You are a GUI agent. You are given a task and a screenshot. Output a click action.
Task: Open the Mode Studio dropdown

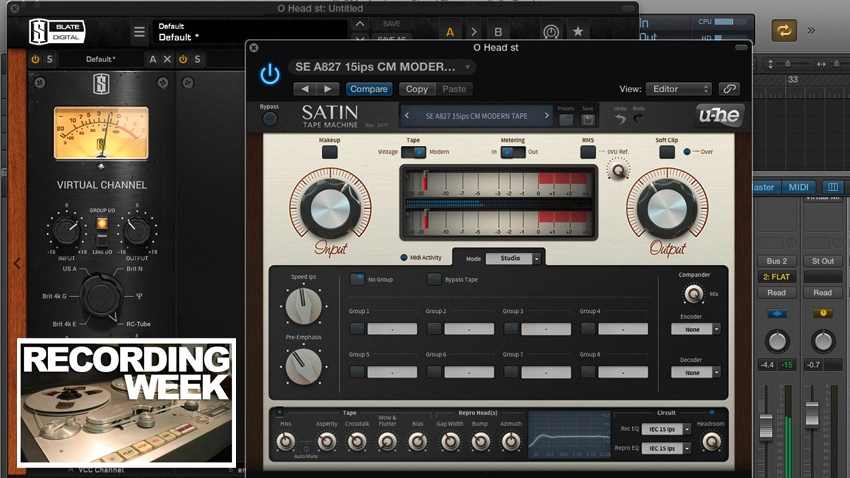[x=513, y=259]
